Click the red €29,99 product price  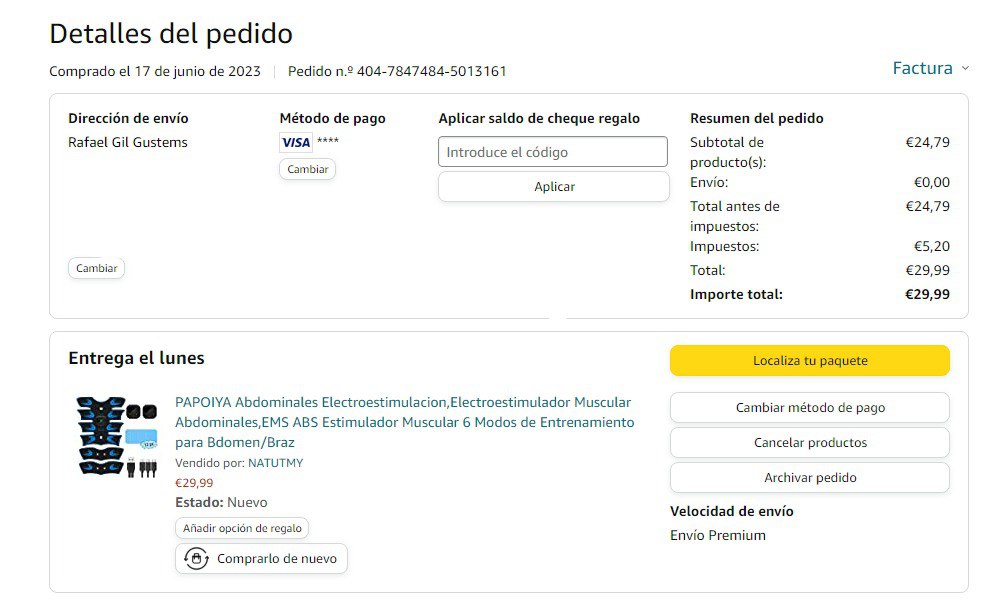coord(194,483)
